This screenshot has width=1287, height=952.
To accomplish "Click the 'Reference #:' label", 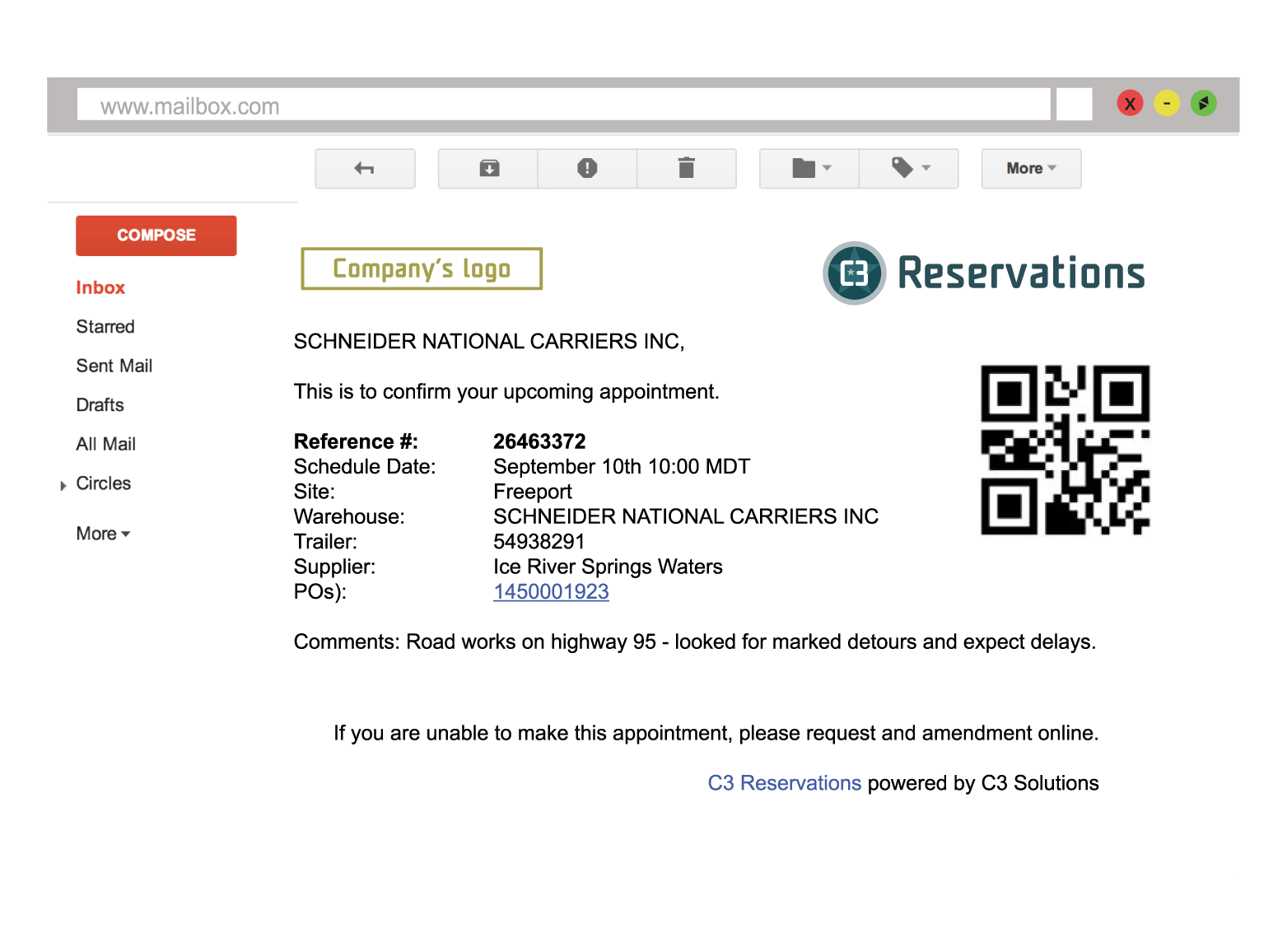I will coord(356,441).
